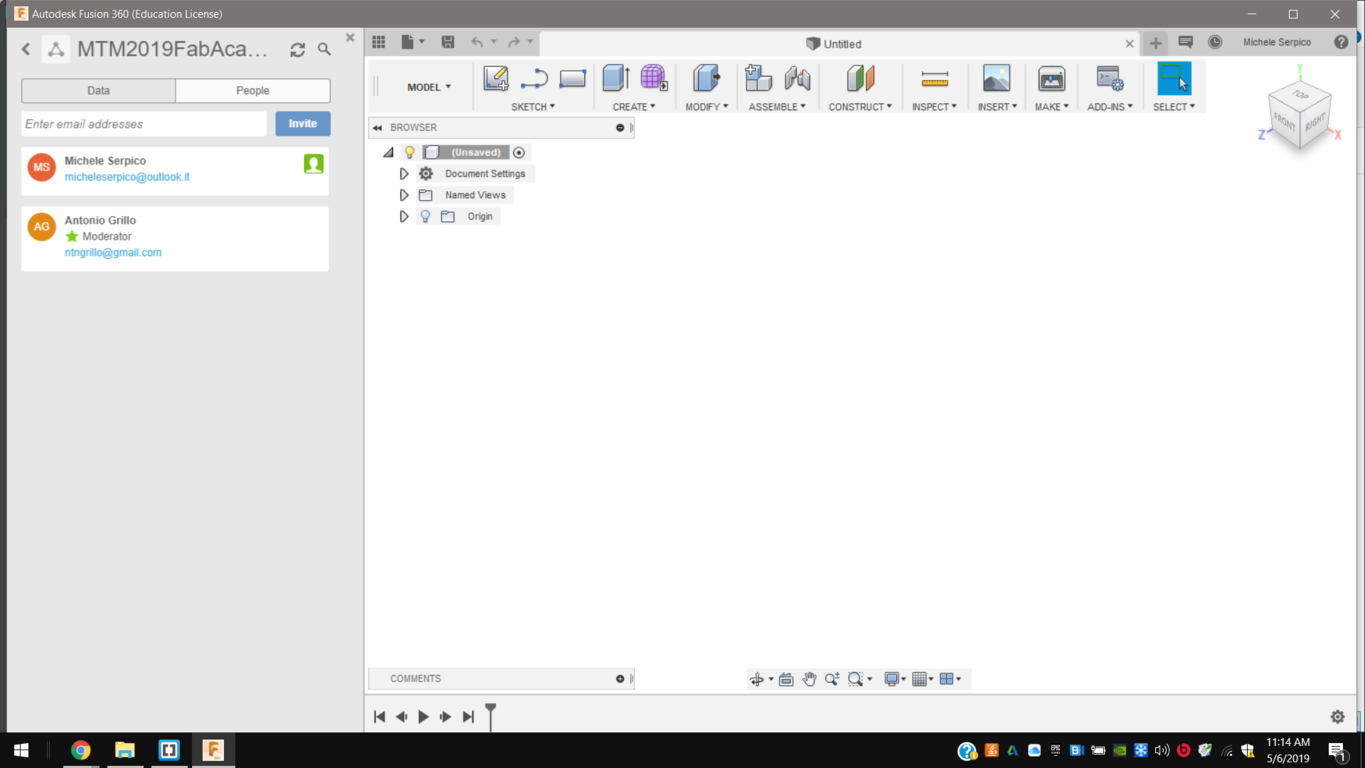Click the Measure inspect icon

[x=935, y=78]
